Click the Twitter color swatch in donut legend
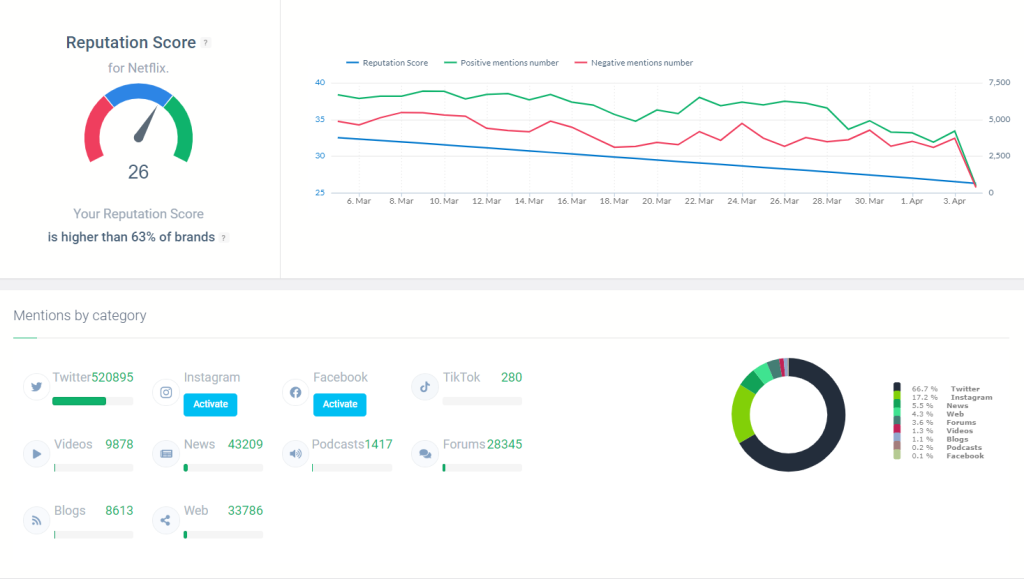 click(x=897, y=388)
